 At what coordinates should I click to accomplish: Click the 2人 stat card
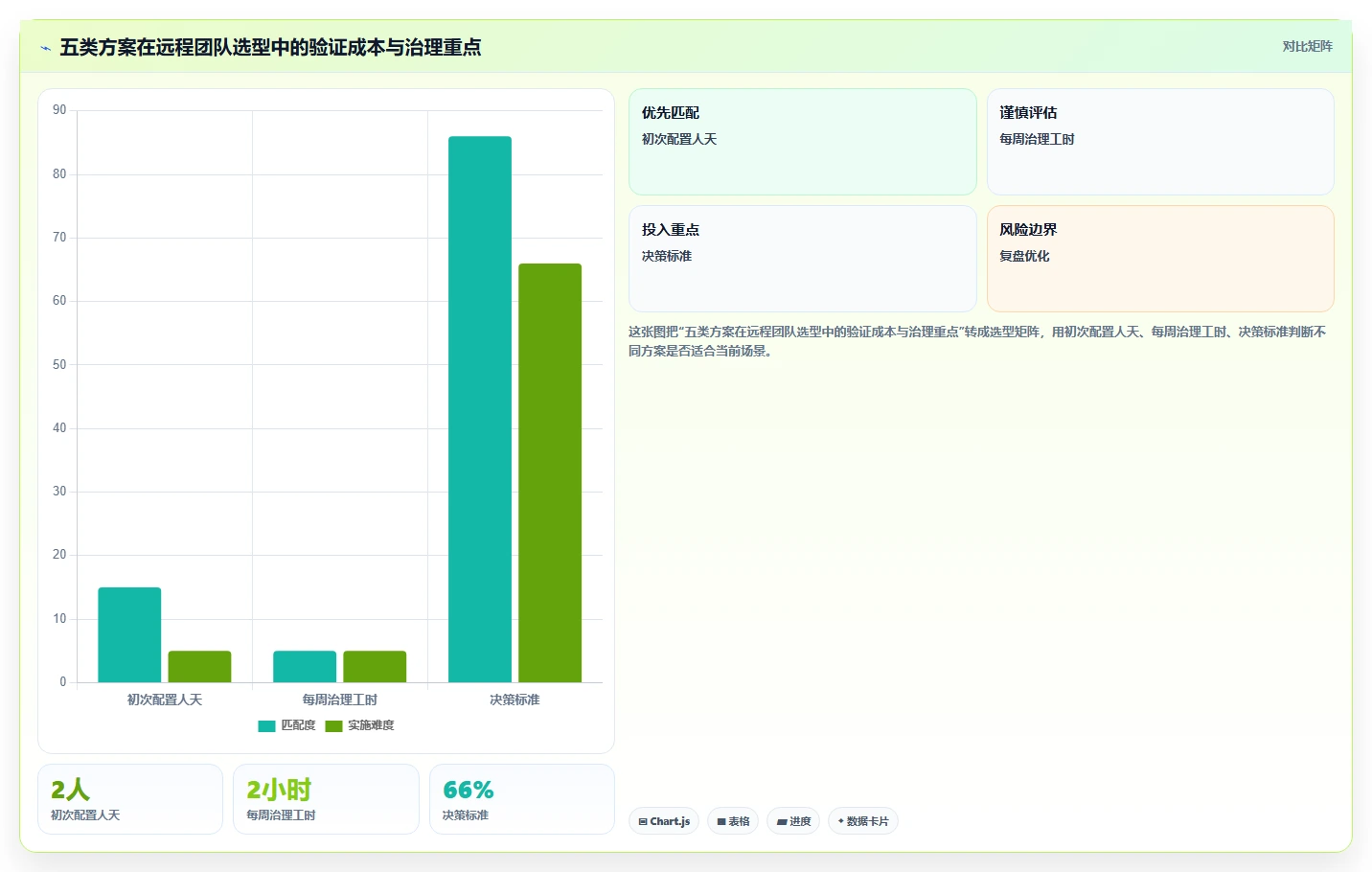pyautogui.click(x=130, y=799)
